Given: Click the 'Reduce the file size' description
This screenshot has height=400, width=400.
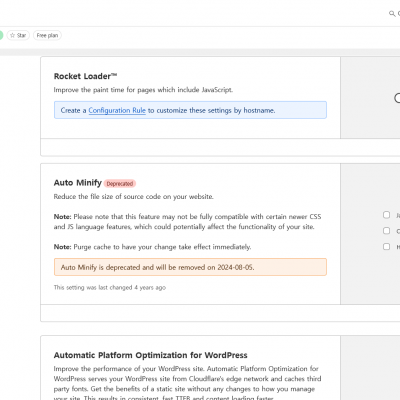Looking at the screenshot, I should (x=134, y=197).
